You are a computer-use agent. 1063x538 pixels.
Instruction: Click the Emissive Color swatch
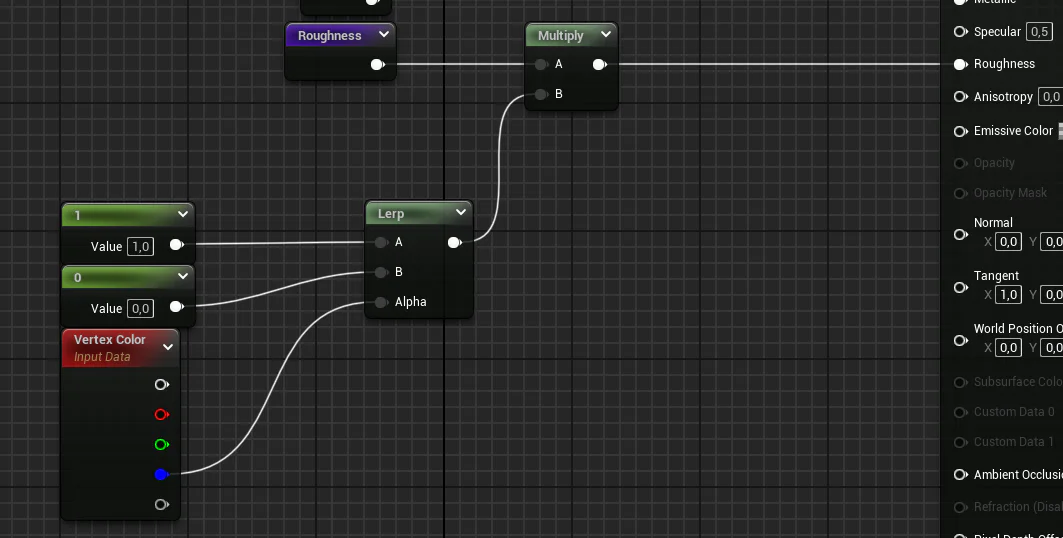(1059, 131)
